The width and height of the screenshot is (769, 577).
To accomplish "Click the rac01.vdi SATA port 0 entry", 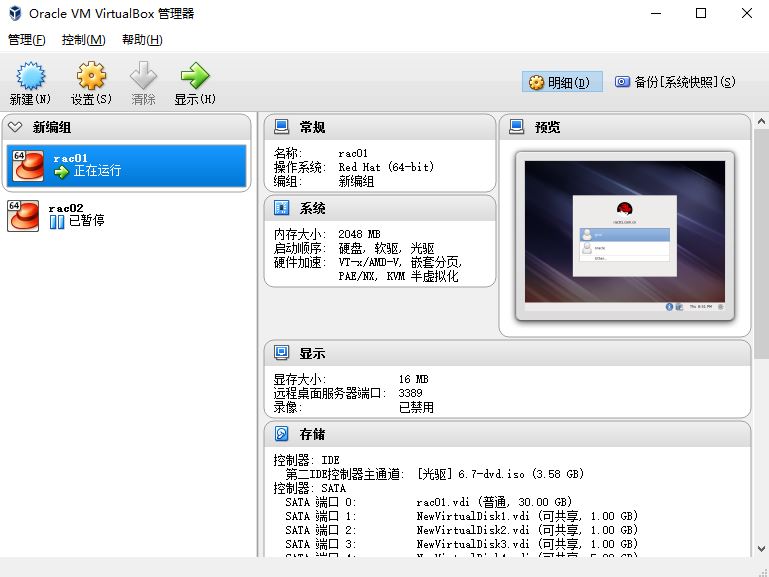I will pyautogui.click(x=494, y=502).
